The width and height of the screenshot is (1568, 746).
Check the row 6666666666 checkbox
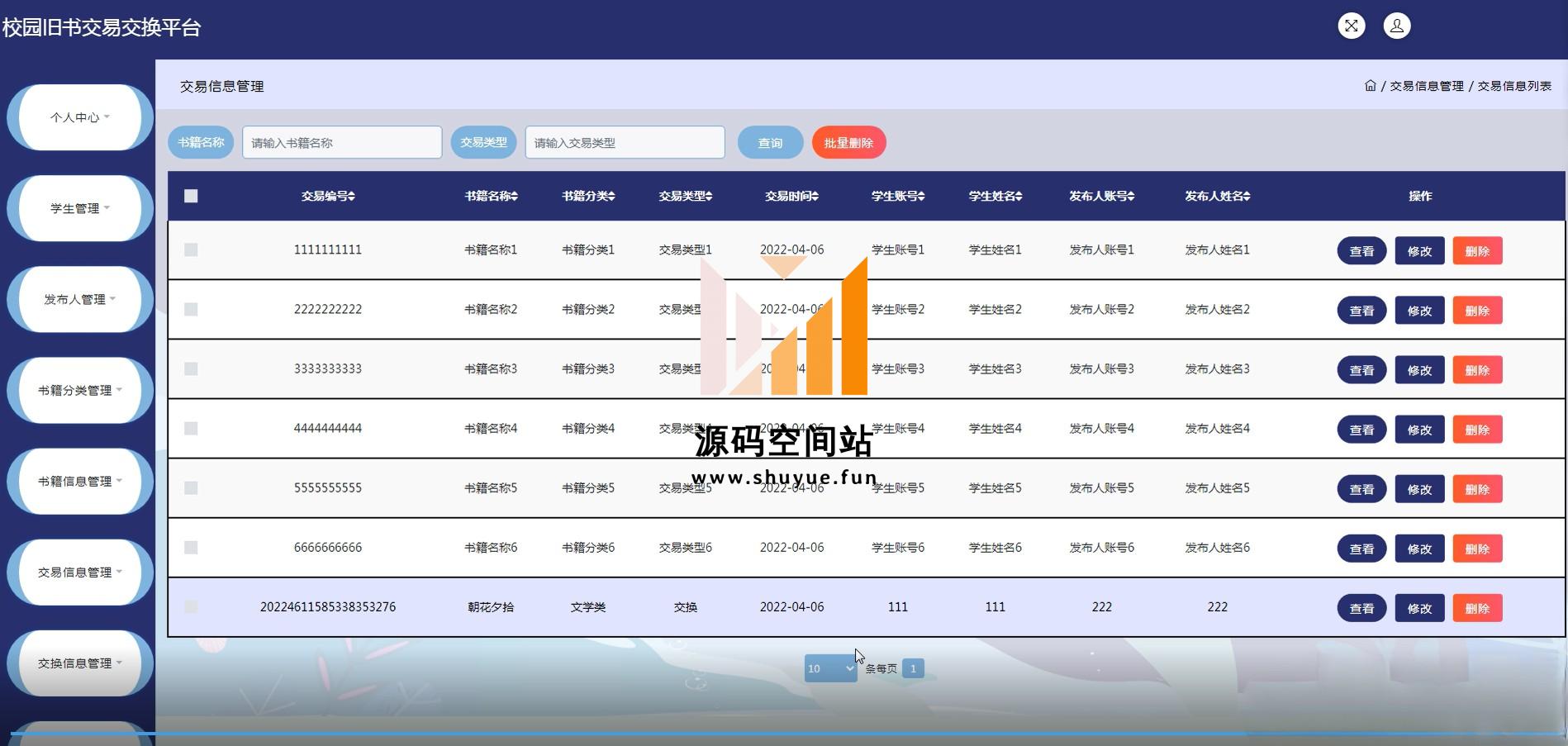(x=191, y=547)
